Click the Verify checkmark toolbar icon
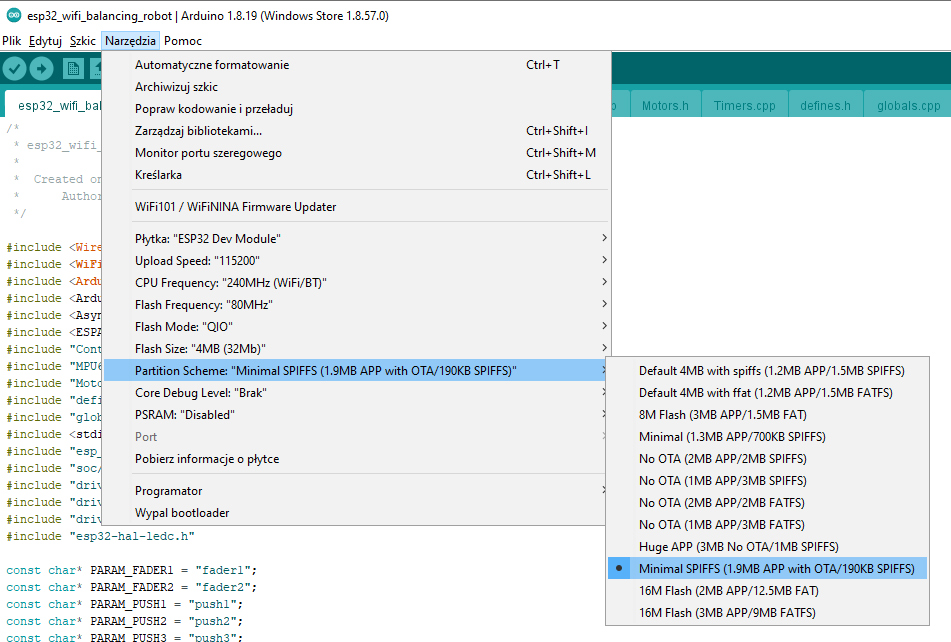 click(x=15, y=69)
